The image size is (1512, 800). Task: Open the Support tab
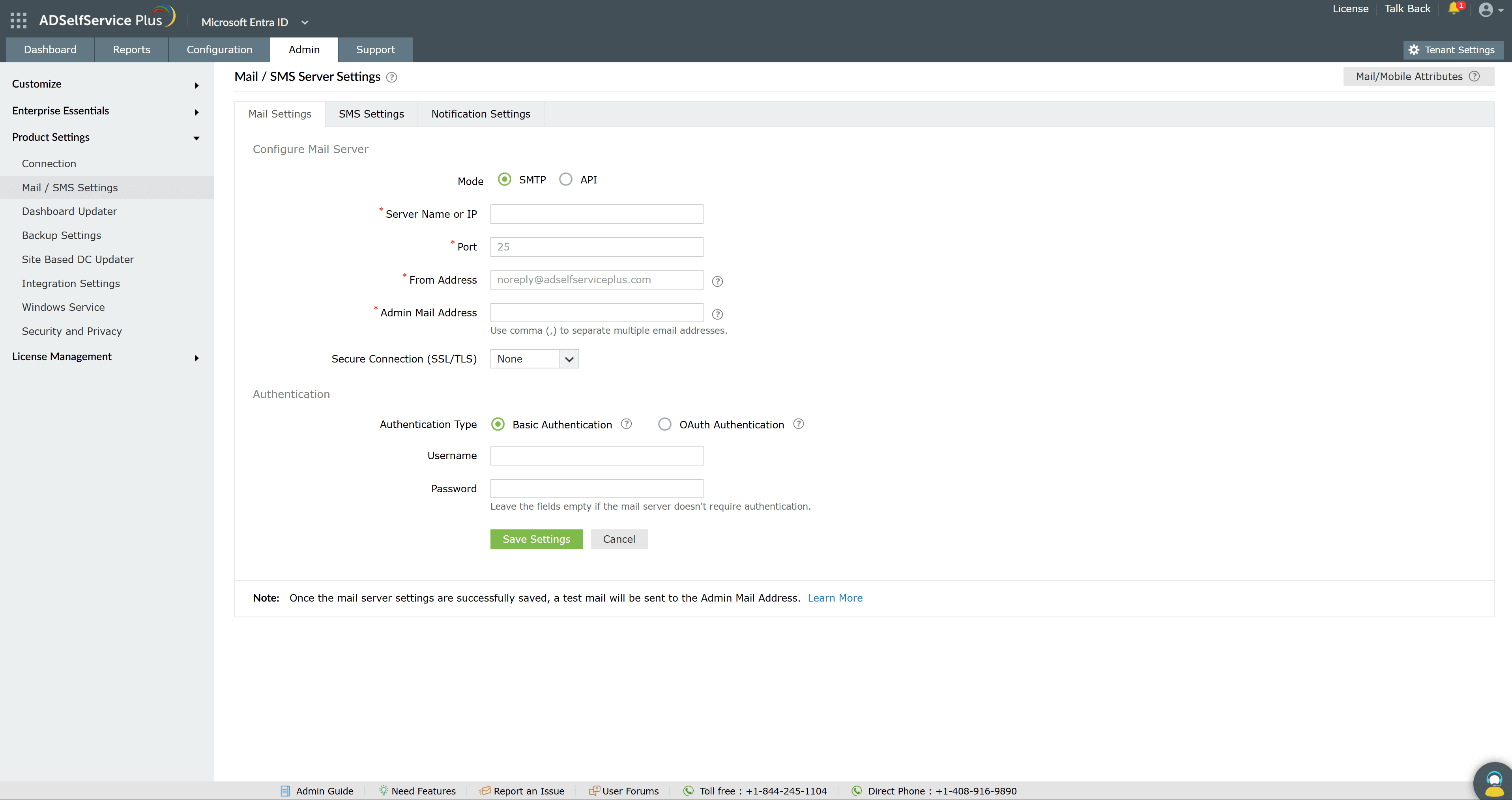(376, 50)
